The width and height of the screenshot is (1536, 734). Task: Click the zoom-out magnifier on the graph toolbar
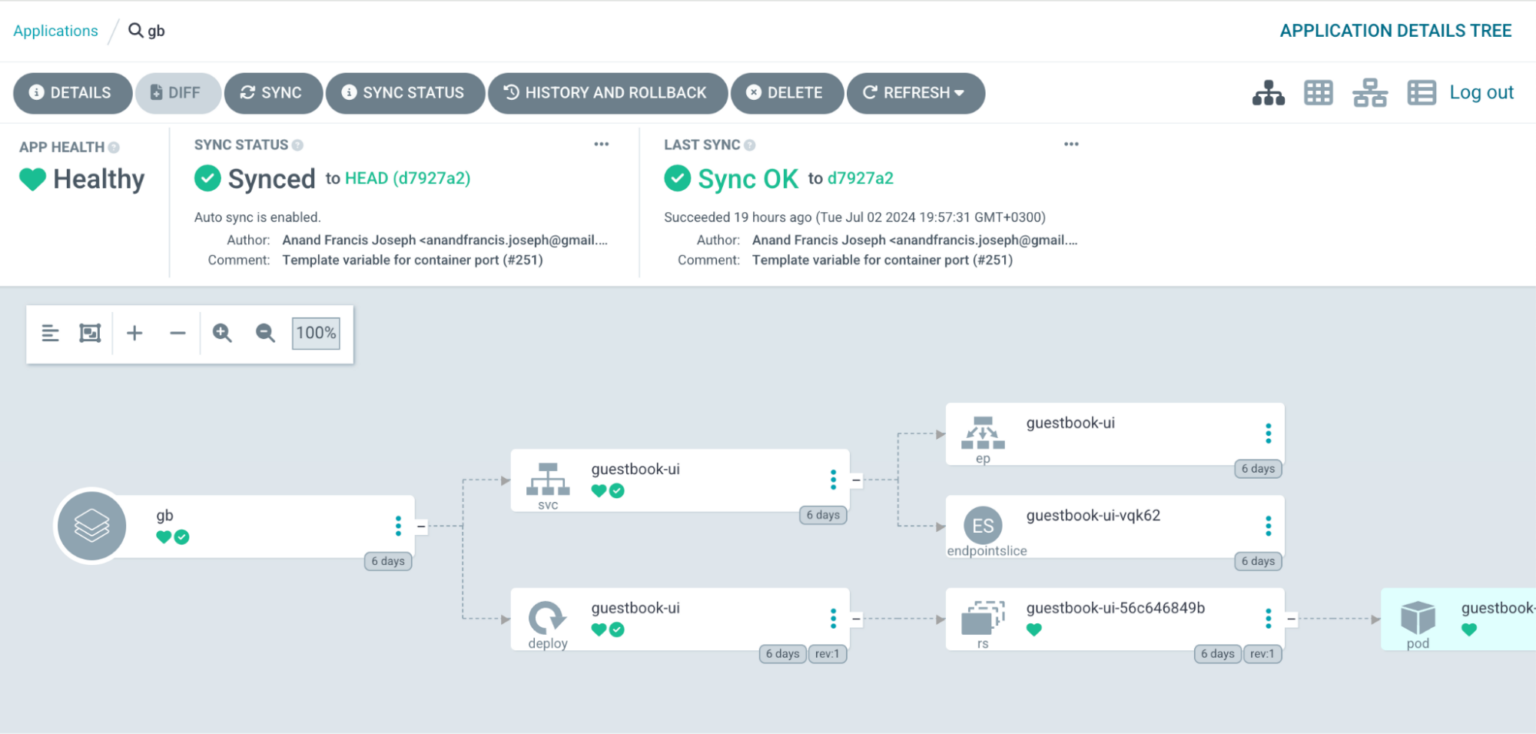(264, 332)
